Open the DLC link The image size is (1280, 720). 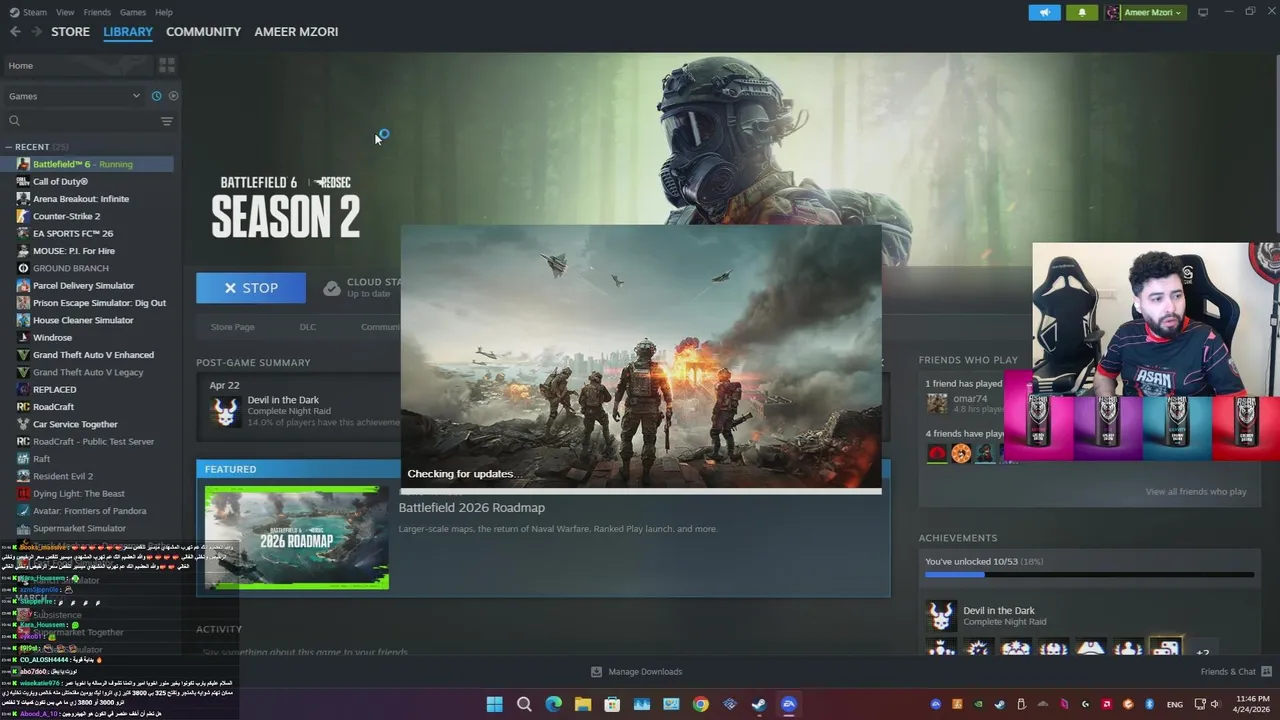pyautogui.click(x=308, y=327)
